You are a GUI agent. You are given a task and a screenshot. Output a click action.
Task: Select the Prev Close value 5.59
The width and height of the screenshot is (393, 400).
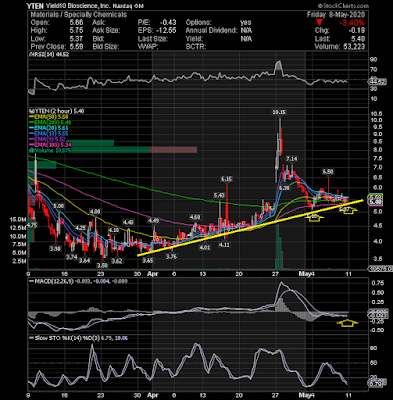77,47
